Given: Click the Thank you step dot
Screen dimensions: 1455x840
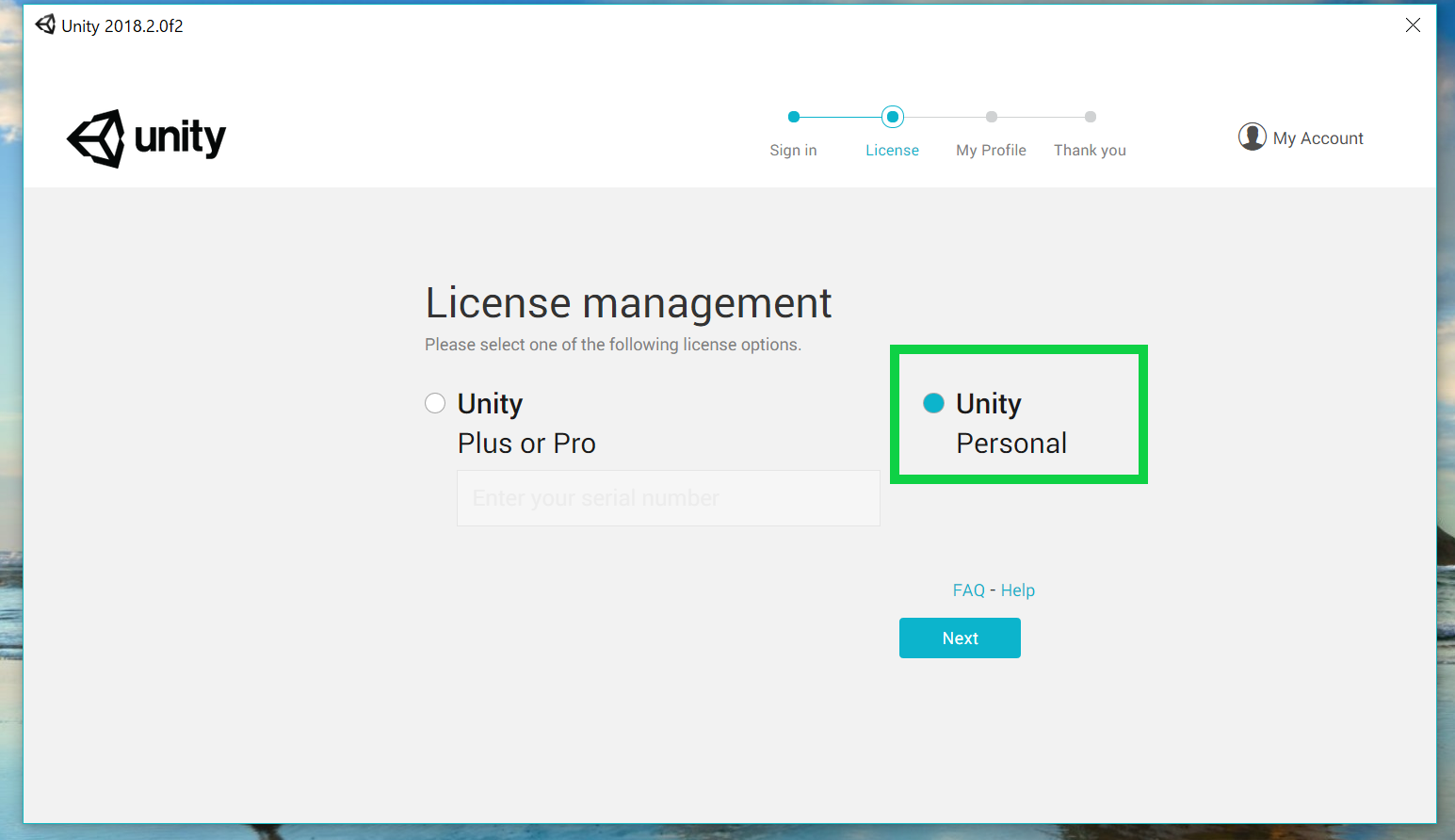Looking at the screenshot, I should [1090, 117].
